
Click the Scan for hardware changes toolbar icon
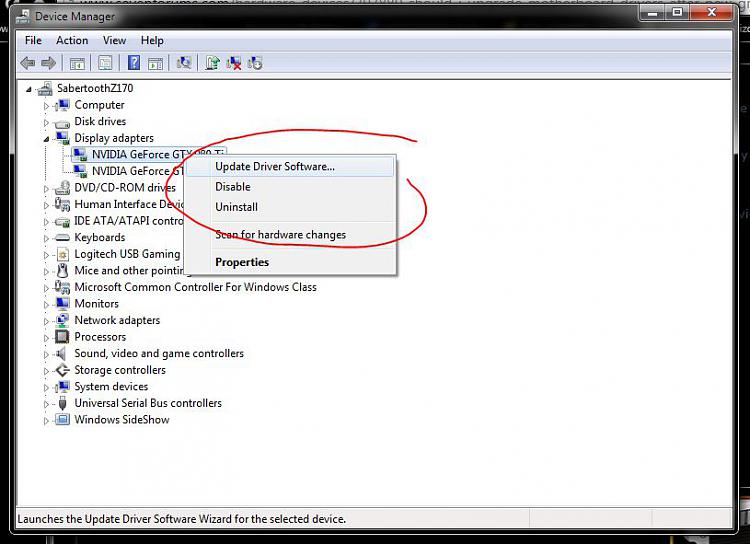click(184, 63)
